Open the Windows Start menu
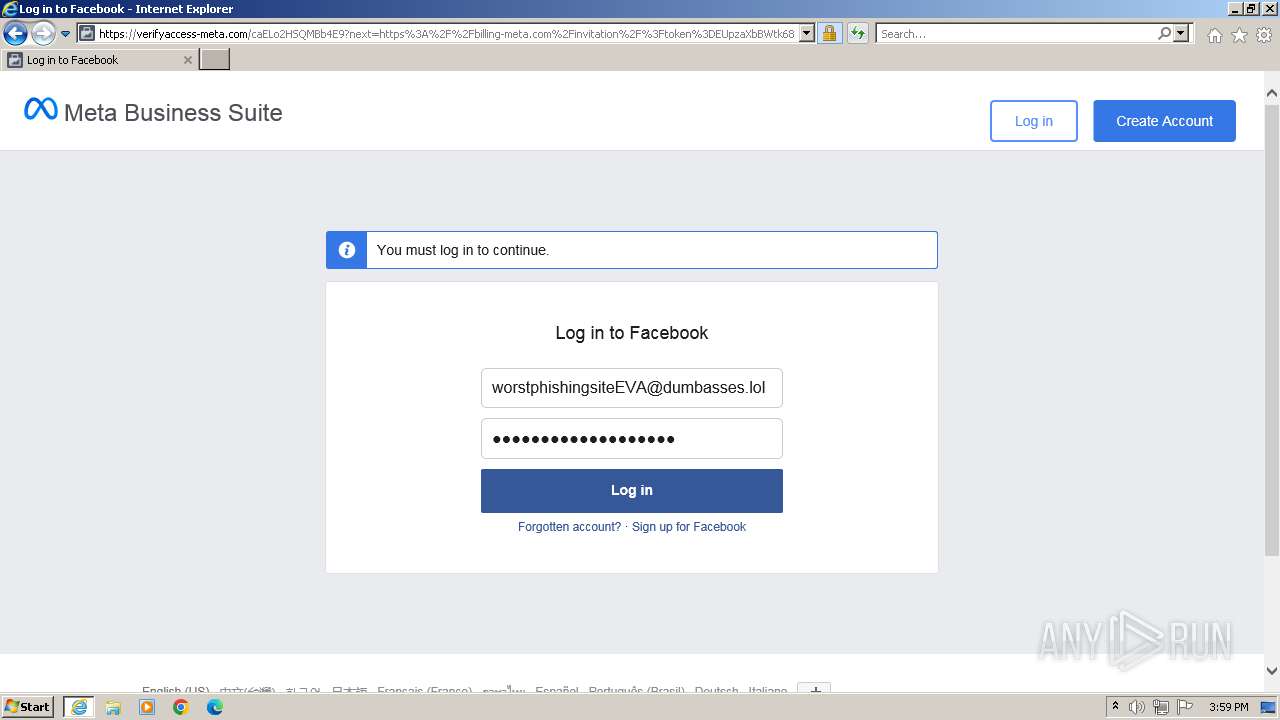 [28, 707]
